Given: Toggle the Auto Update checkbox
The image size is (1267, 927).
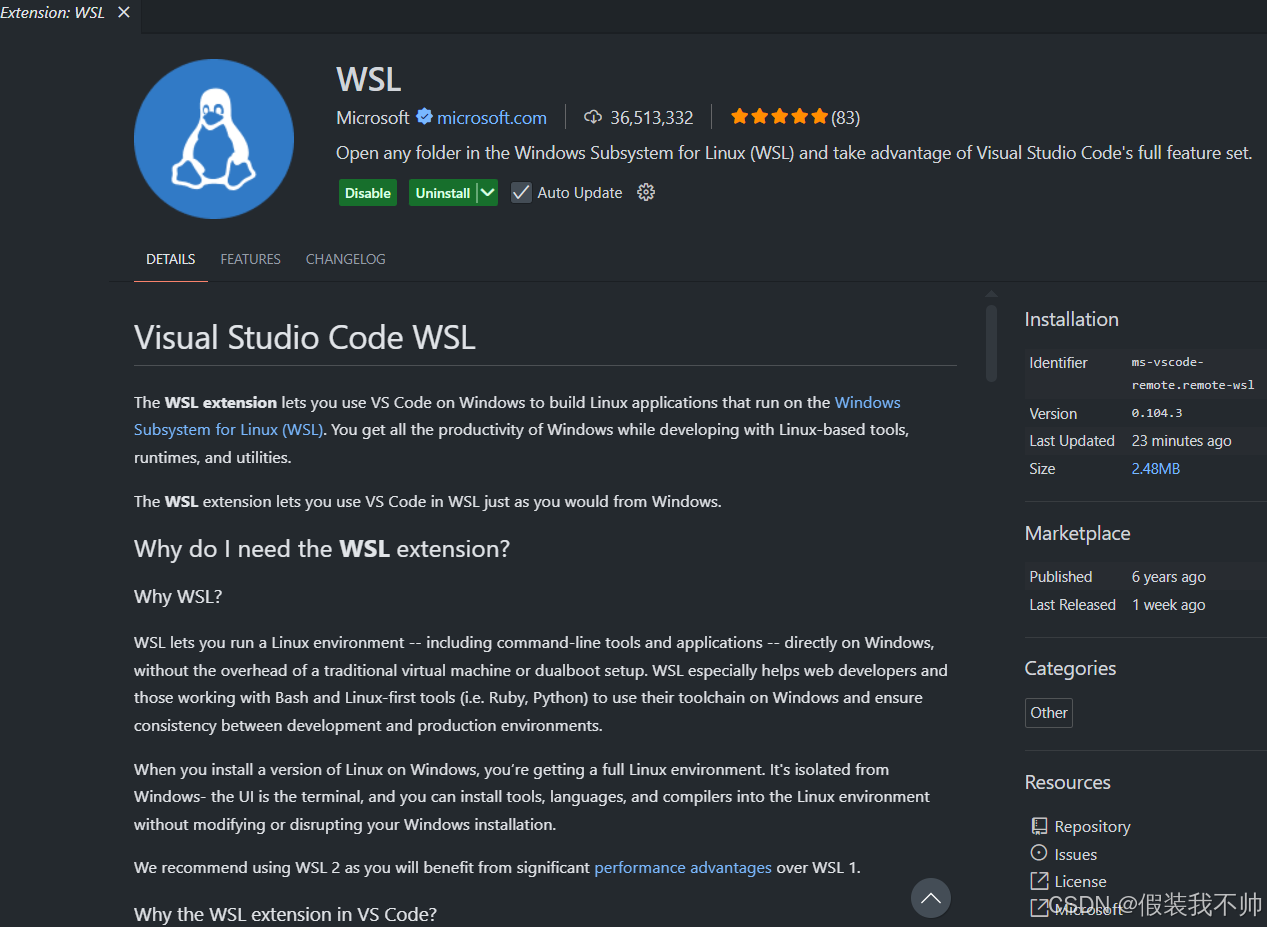Looking at the screenshot, I should [521, 192].
